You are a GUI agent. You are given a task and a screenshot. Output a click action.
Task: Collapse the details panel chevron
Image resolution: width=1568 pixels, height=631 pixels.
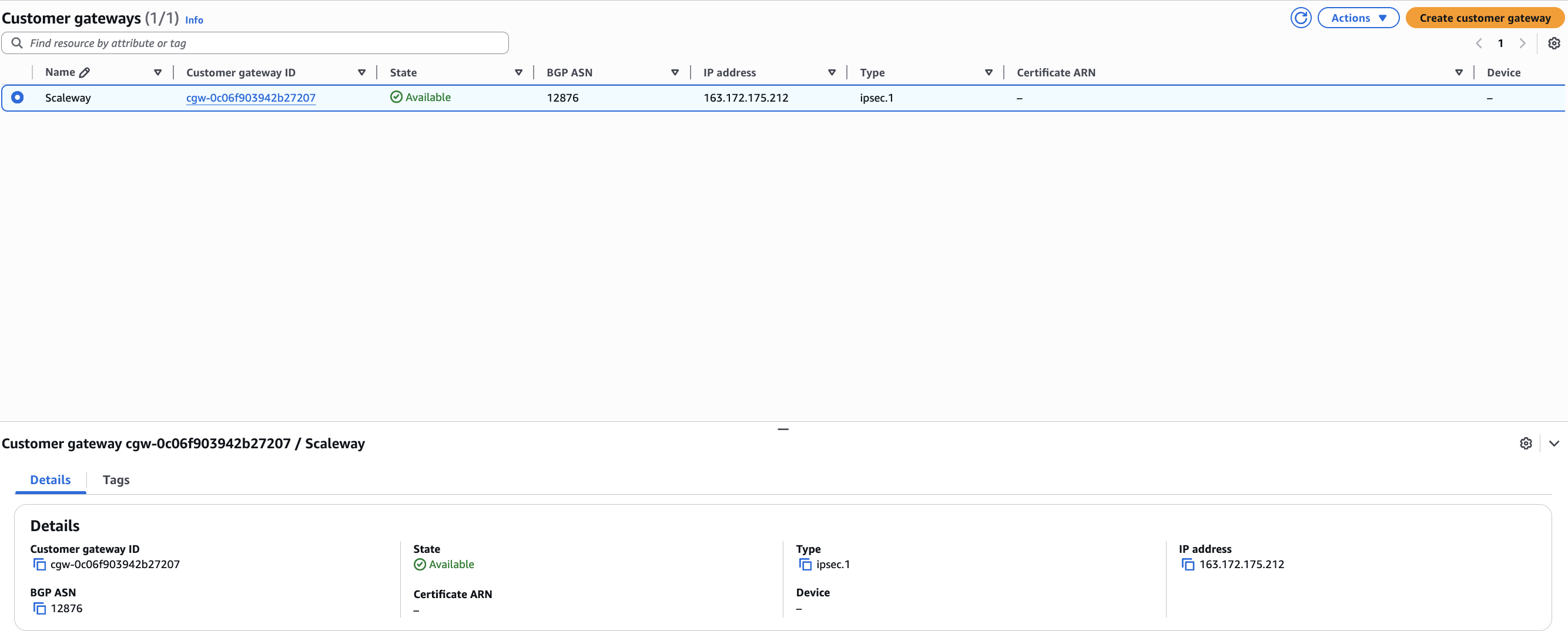click(x=1554, y=444)
